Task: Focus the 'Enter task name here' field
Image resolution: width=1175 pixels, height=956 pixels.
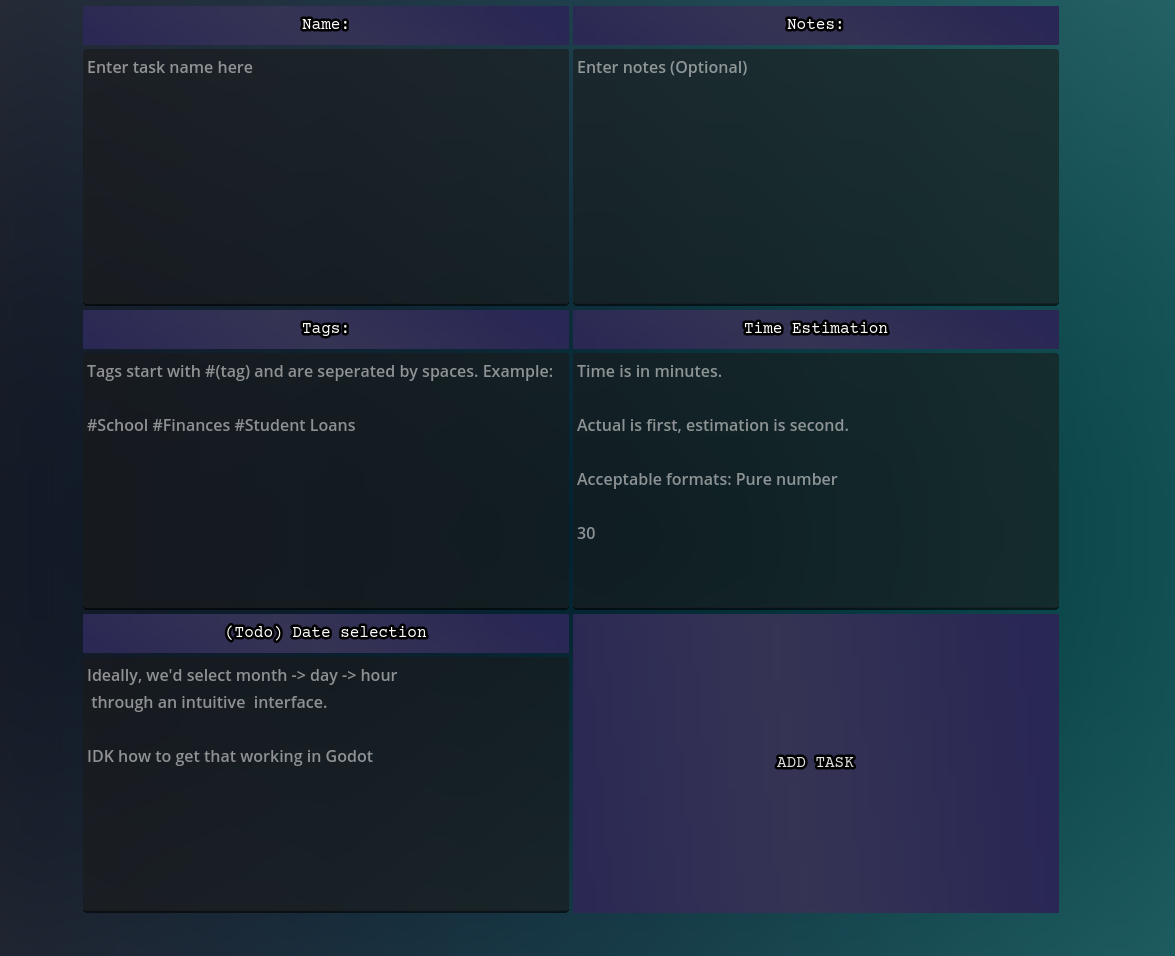Action: coord(325,176)
